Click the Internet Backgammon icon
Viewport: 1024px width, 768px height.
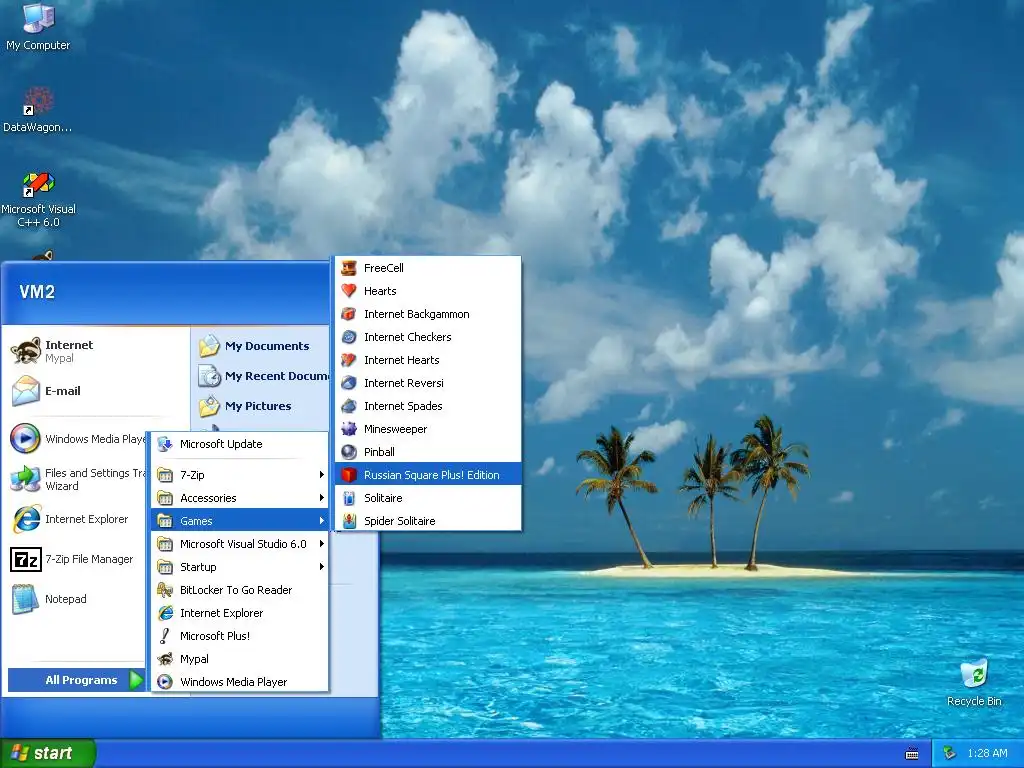click(x=349, y=314)
